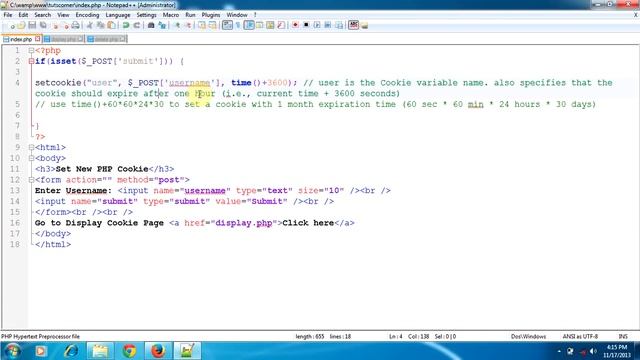Image resolution: width=640 pixels, height=360 pixels.
Task: Open the Search menu
Action: point(42,15)
